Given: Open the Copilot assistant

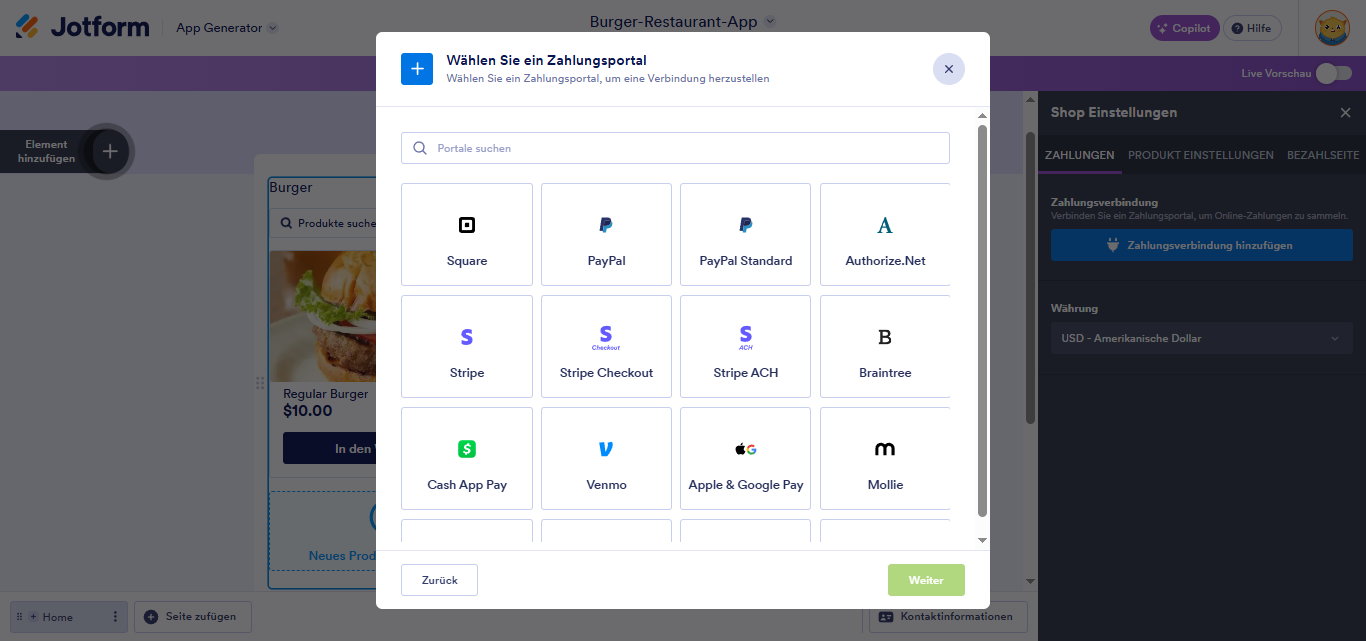Looking at the screenshot, I should [x=1185, y=28].
